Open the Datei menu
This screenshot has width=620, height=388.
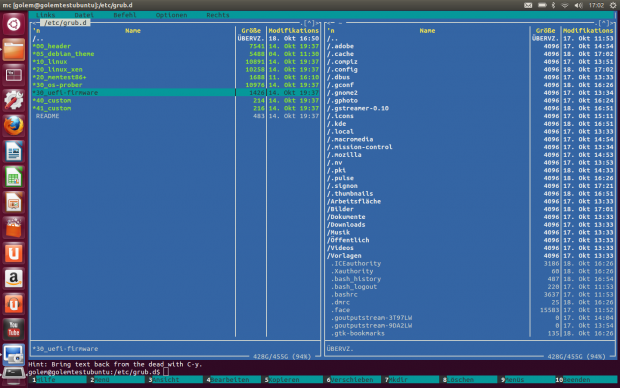pos(84,15)
